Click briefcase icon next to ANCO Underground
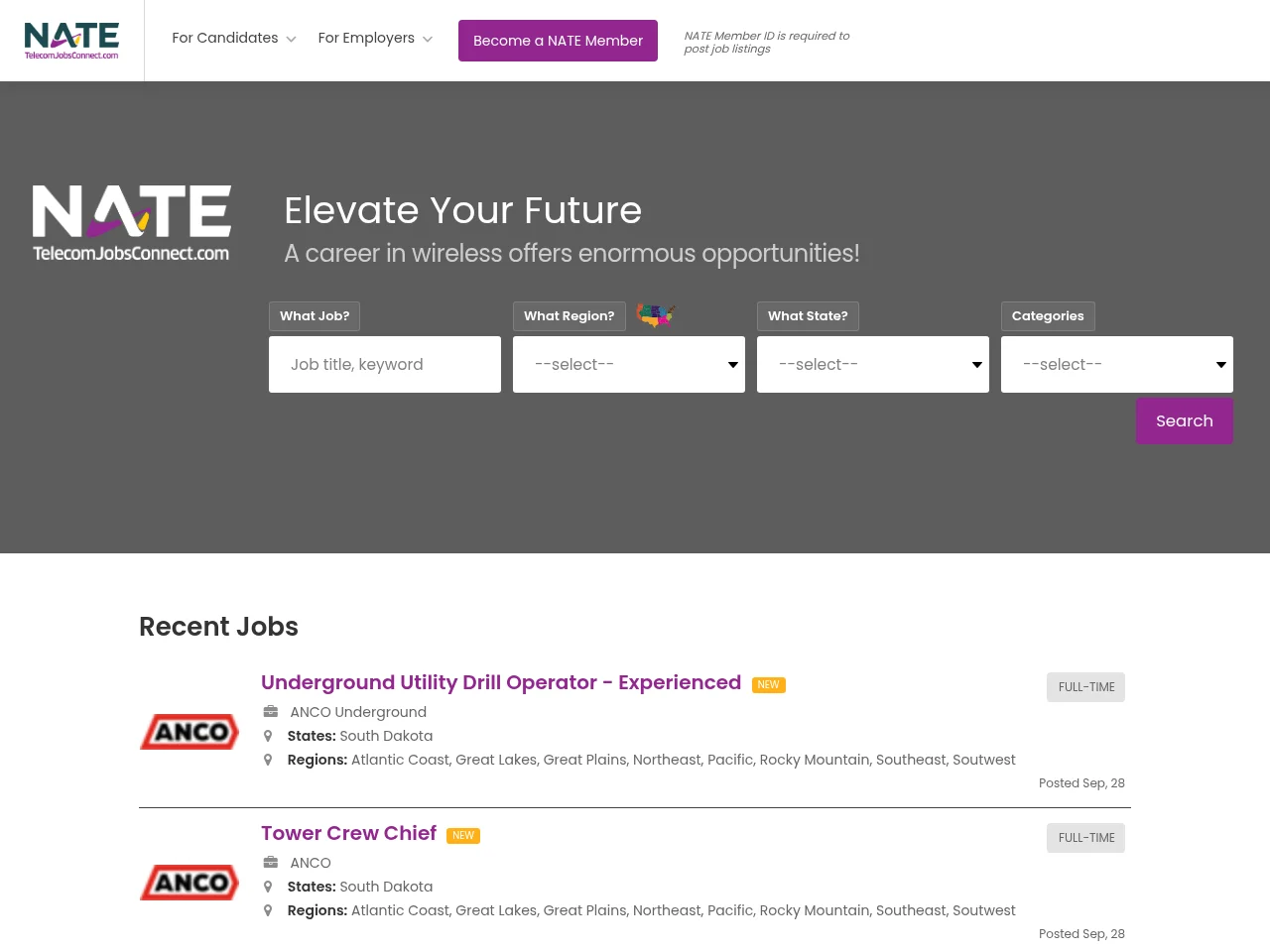 coord(270,711)
